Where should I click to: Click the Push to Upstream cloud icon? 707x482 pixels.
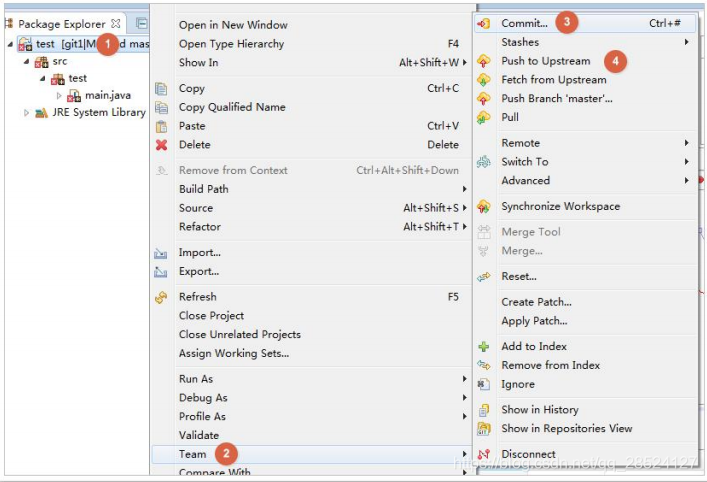(483, 61)
